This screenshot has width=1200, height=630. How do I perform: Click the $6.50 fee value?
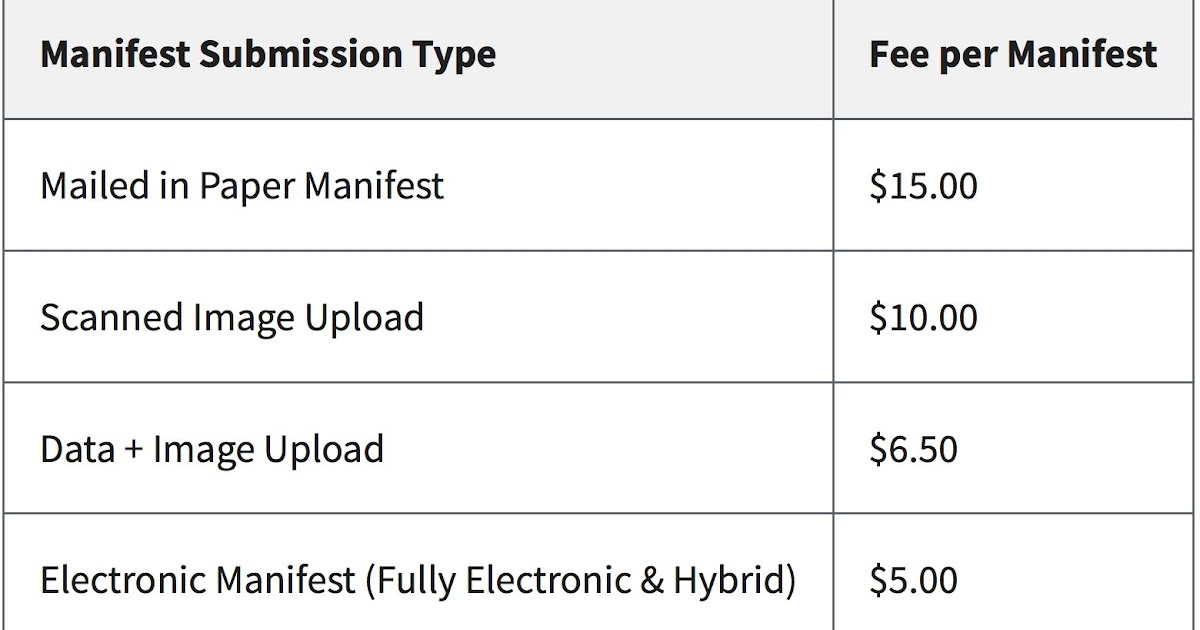(x=913, y=449)
